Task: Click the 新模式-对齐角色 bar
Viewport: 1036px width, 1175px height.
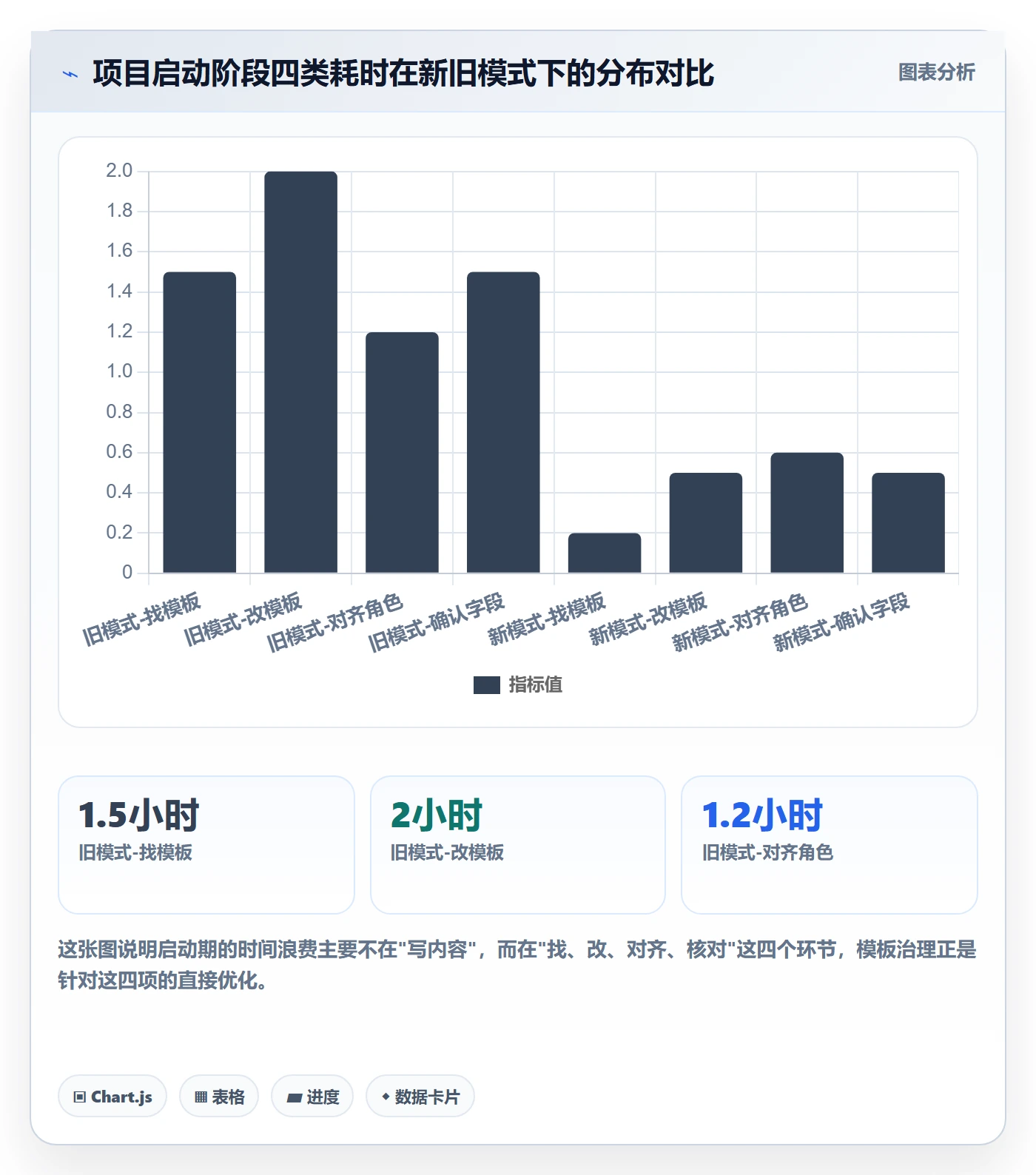Action: click(x=807, y=513)
